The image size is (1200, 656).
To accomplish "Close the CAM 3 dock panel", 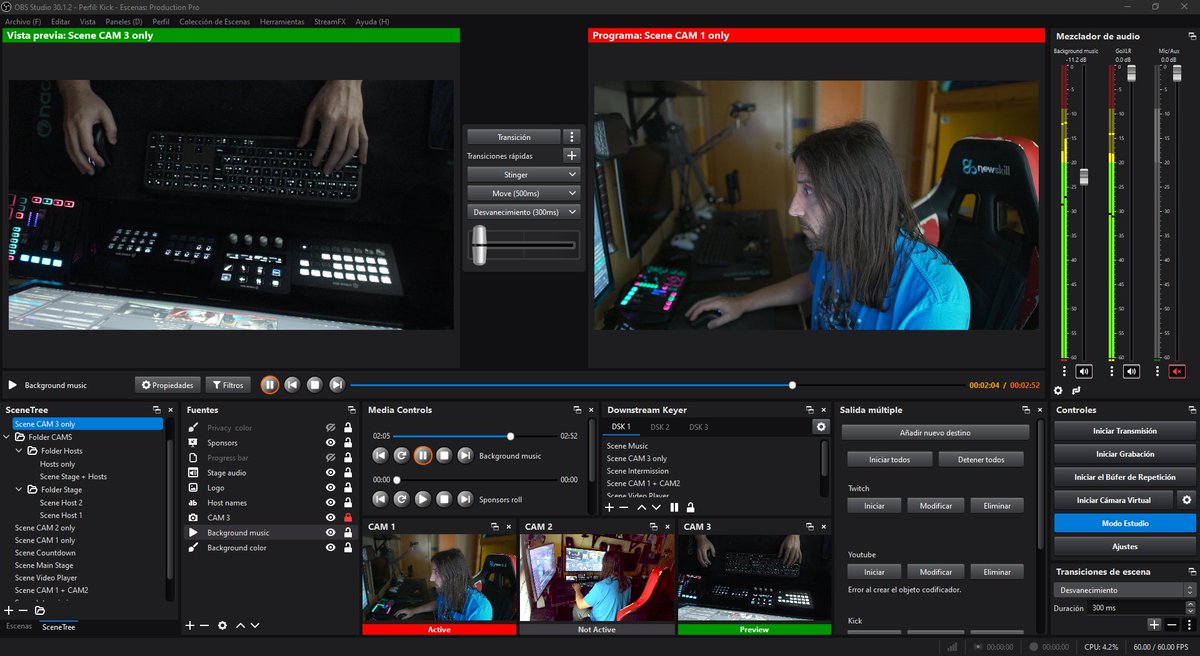I will [824, 526].
